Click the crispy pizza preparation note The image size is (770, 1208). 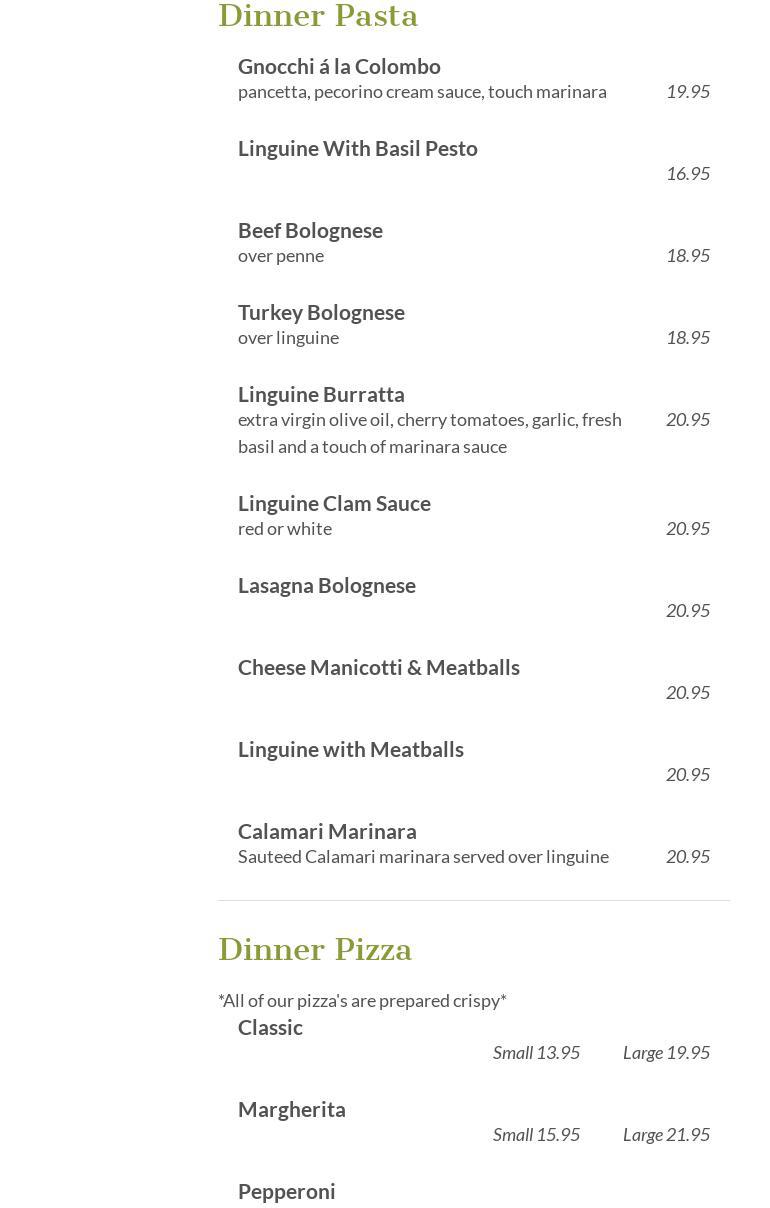(362, 1000)
